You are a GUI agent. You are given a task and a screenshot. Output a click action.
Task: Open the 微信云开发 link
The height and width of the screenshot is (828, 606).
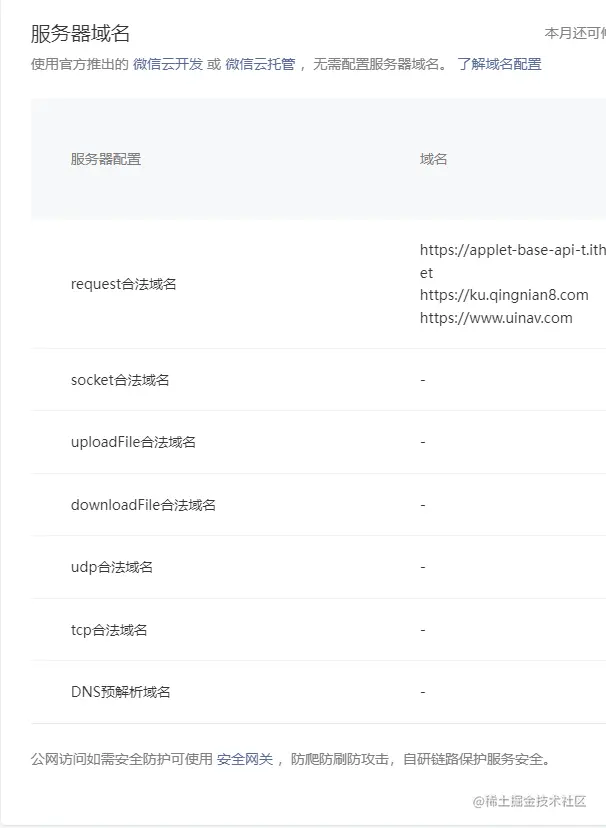[168, 64]
